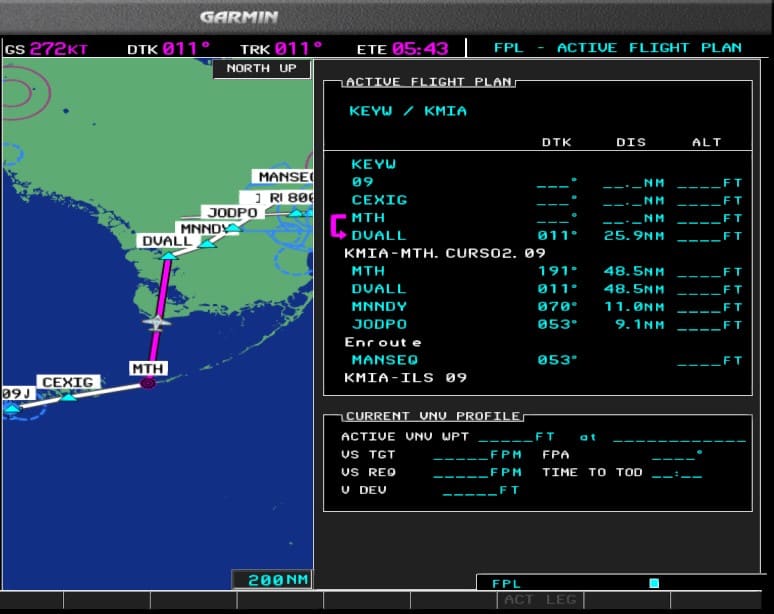
Task: Select the MANSEQ entry in the flight plan list
Action: [x=384, y=360]
